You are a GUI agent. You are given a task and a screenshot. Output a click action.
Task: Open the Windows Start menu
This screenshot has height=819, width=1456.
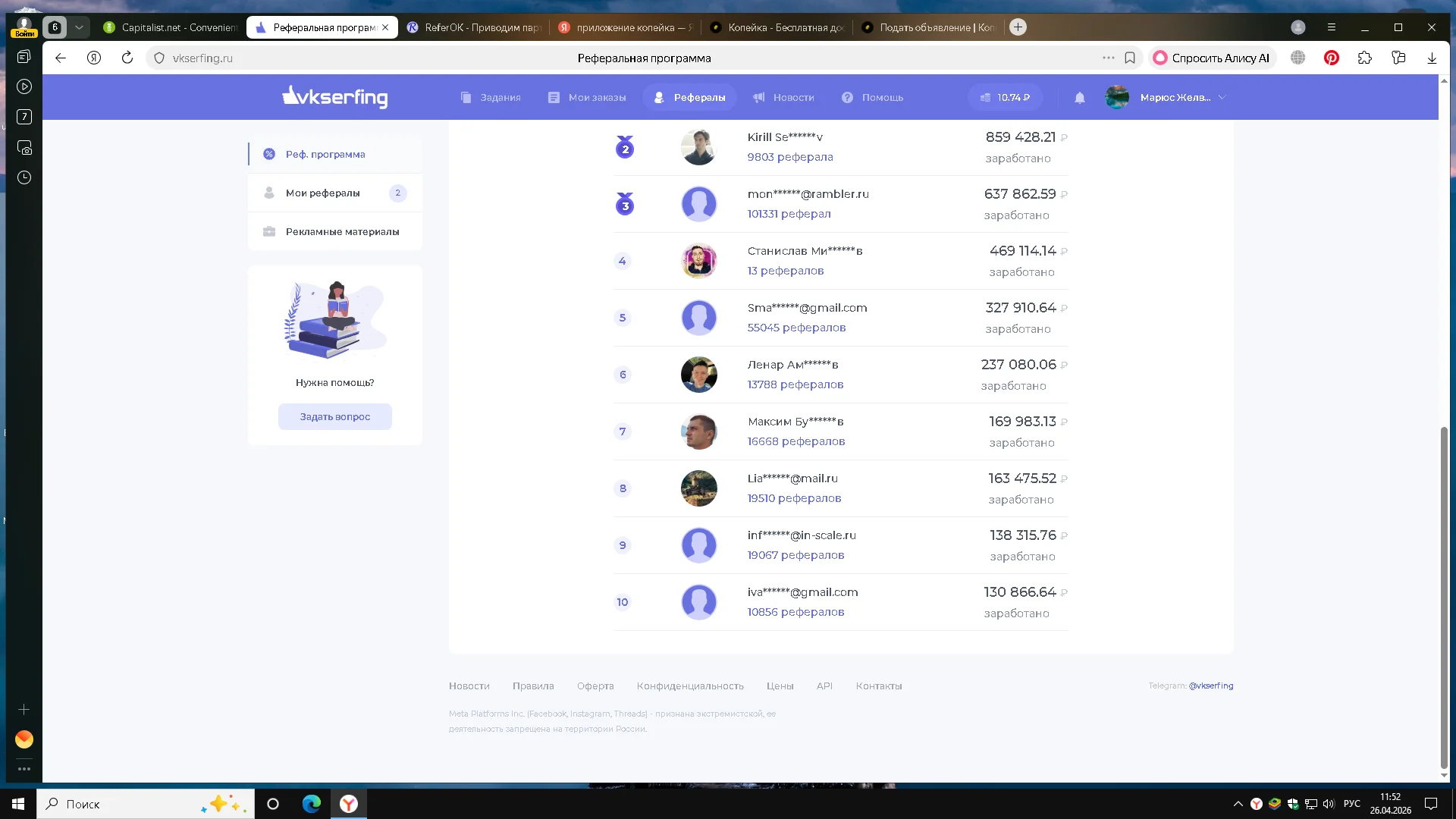point(18,804)
